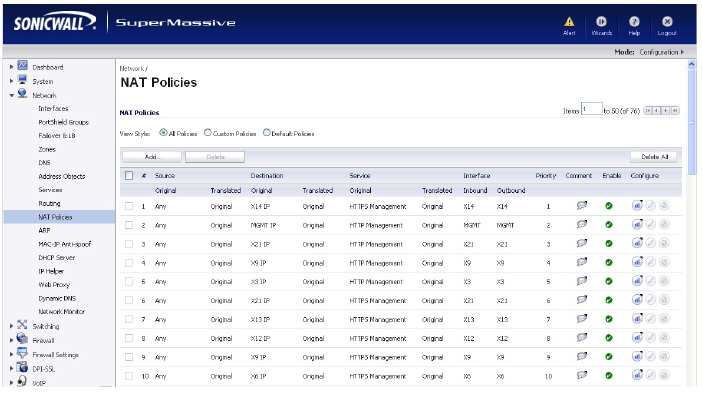Viewport: 702px width, 397px height.
Task: Open Address Objects page
Action: (x=62, y=176)
